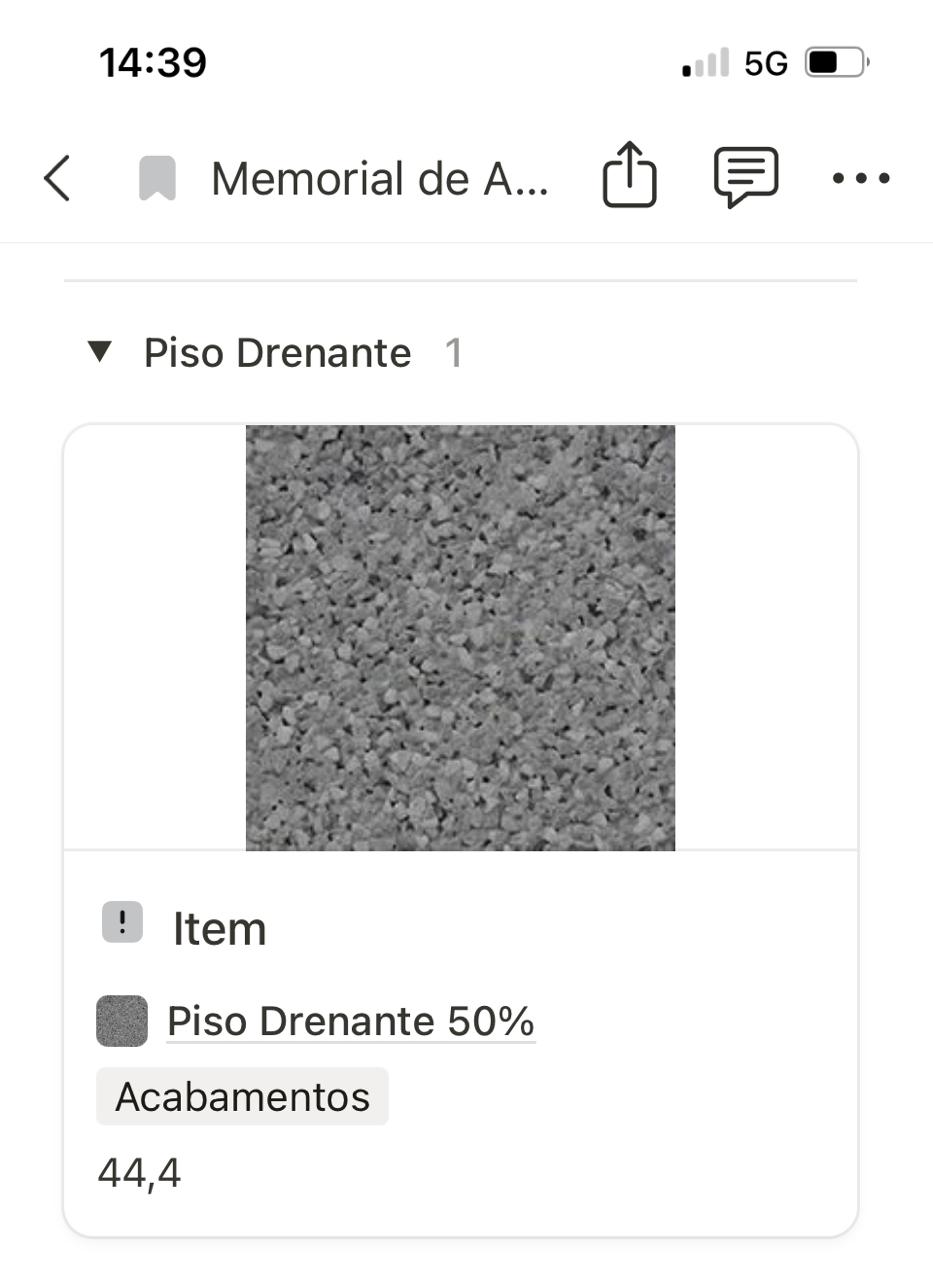Tap the 5G network label
933x1280 pixels.
click(766, 64)
